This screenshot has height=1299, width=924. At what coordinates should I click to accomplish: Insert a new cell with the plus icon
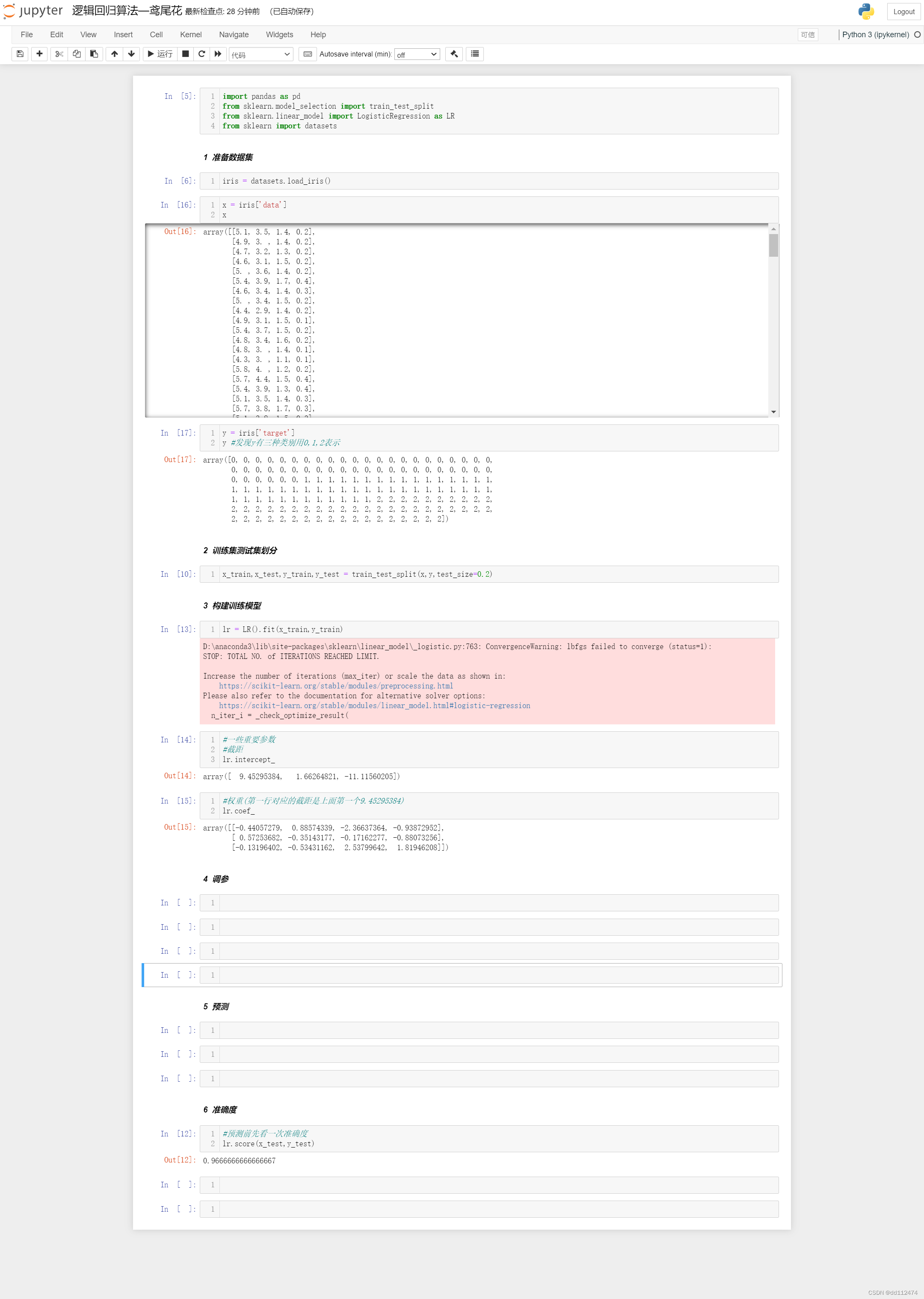[39, 54]
